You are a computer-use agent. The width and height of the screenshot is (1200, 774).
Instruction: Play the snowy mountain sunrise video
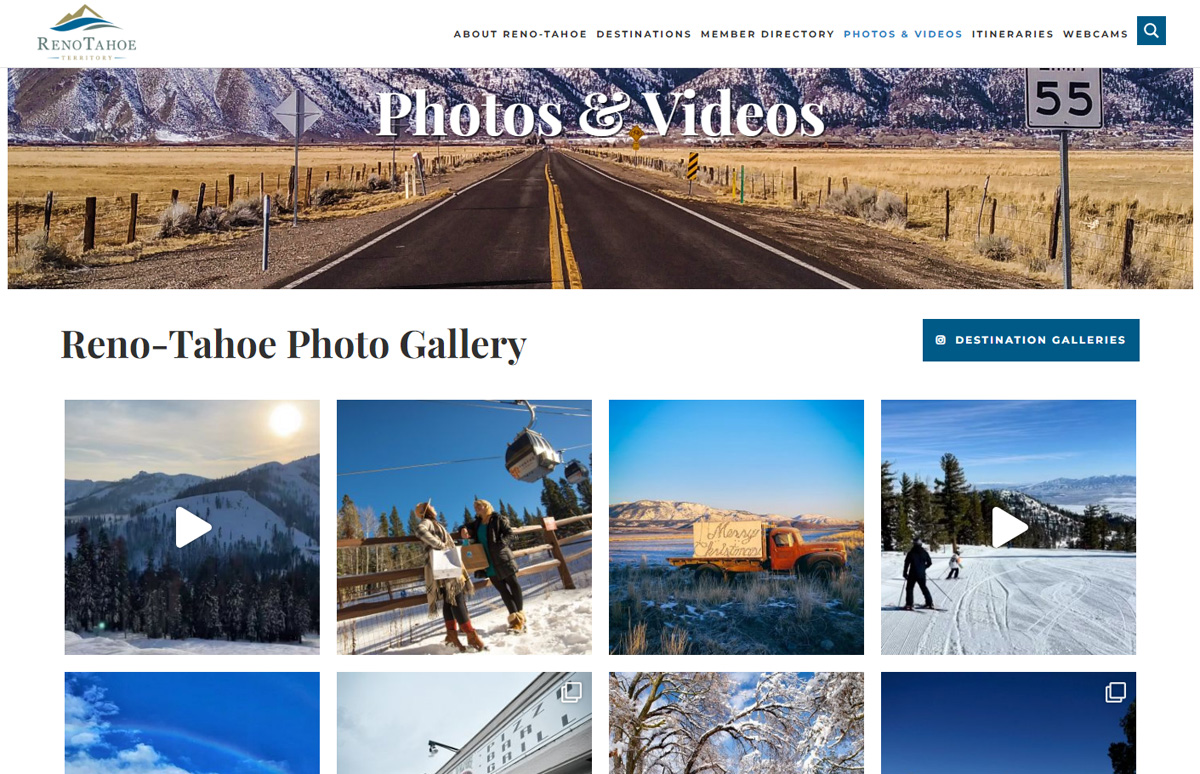click(192, 527)
